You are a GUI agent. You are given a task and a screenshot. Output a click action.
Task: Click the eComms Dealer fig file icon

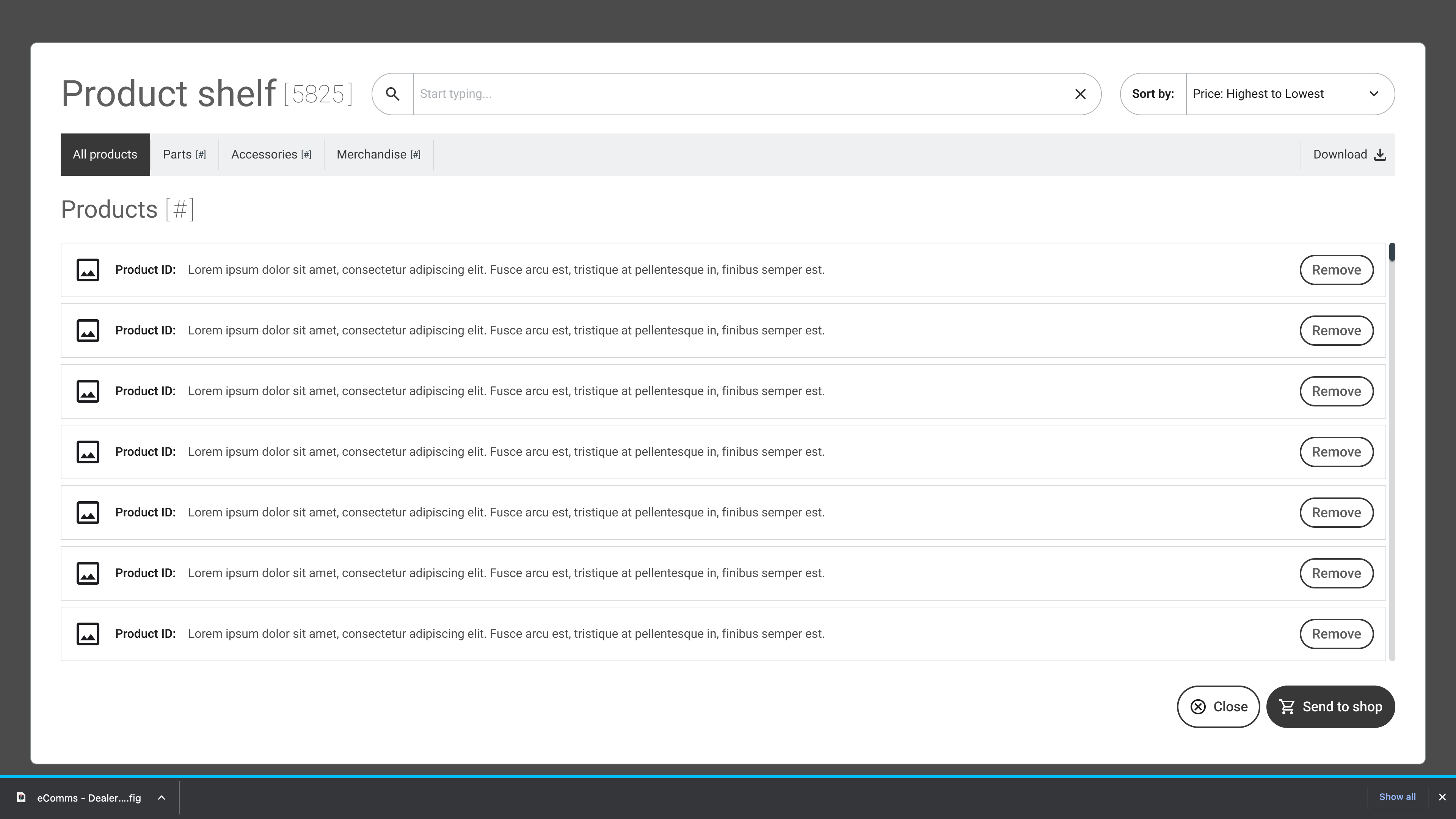[22, 797]
